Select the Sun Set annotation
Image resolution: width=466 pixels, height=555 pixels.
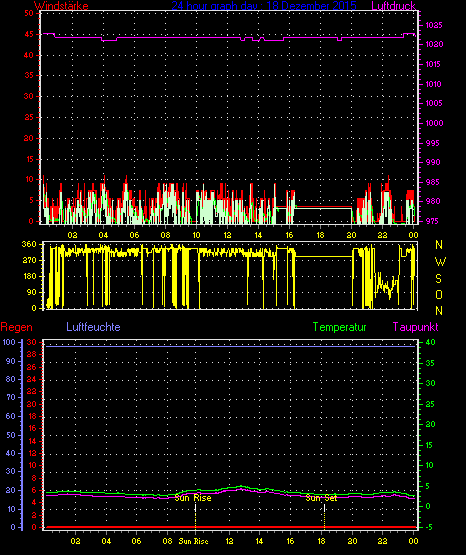click(321, 498)
